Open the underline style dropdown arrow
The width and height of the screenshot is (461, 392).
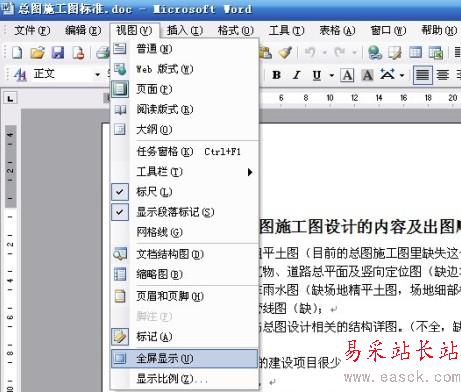(x=332, y=75)
